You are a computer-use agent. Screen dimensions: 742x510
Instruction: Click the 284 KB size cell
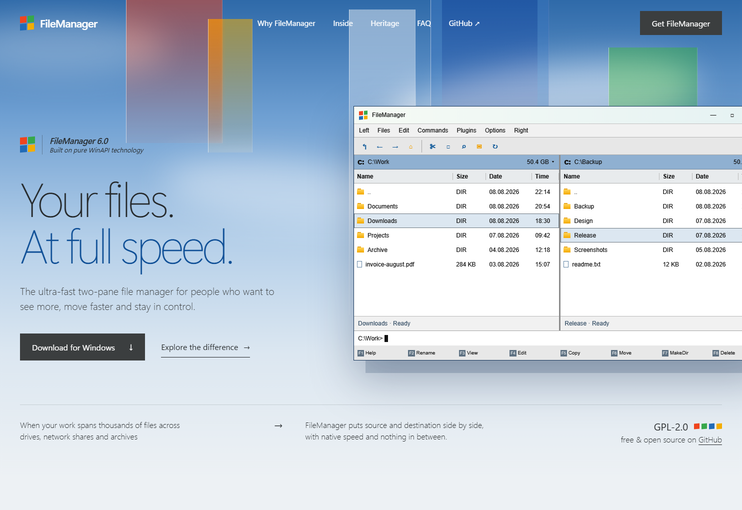click(x=466, y=264)
